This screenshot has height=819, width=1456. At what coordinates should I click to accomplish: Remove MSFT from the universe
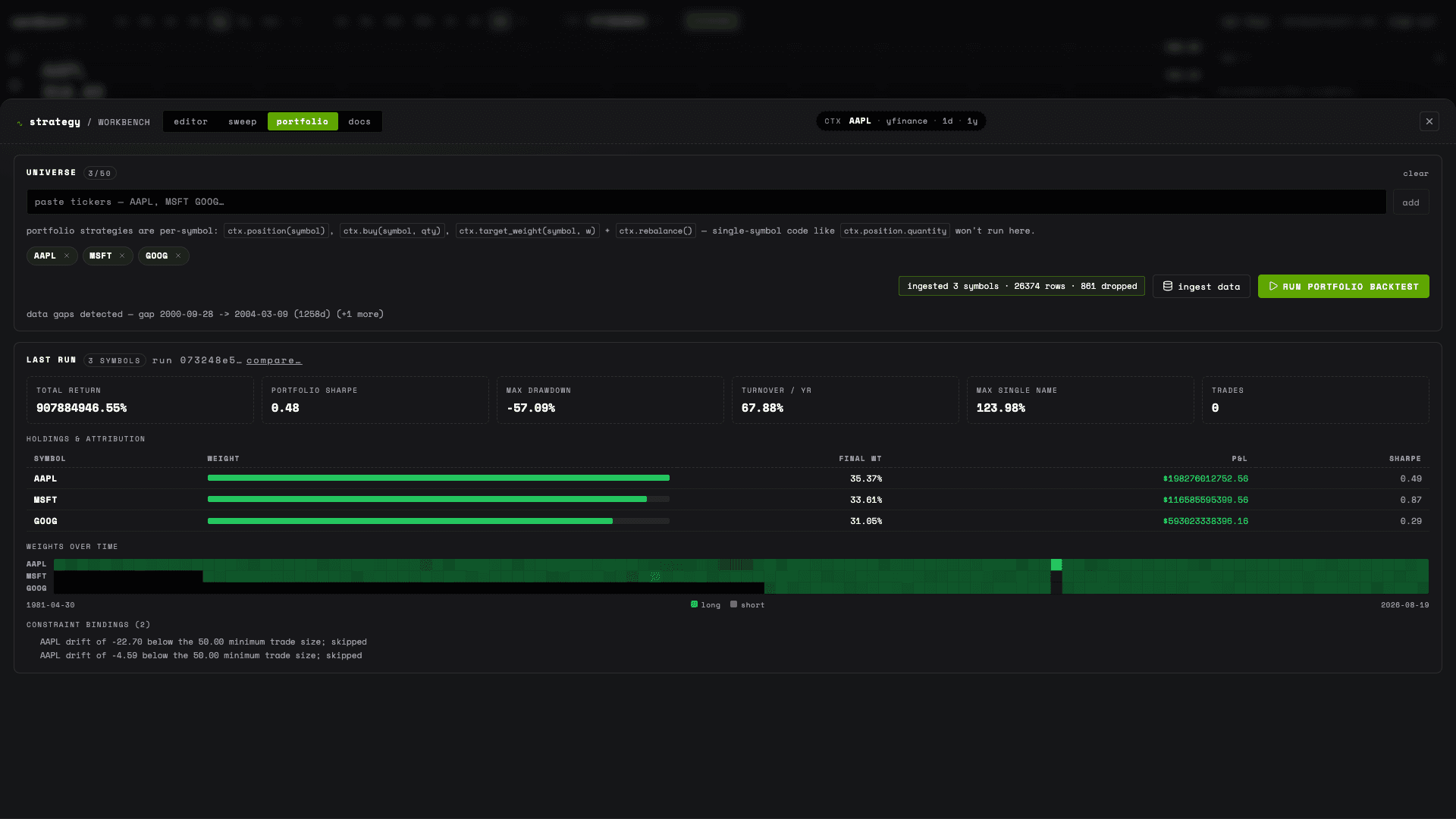coord(122,256)
